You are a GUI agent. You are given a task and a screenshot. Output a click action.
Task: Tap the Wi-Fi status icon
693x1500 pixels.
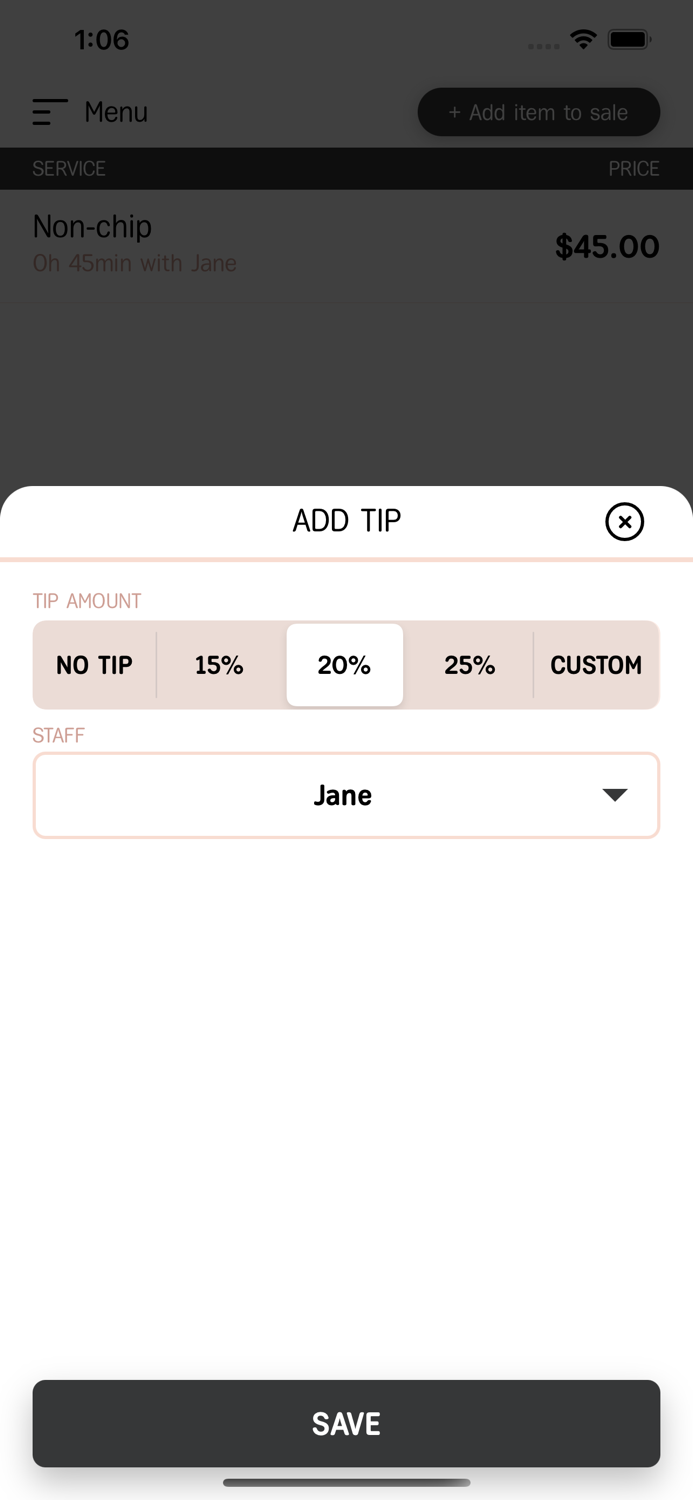point(583,40)
